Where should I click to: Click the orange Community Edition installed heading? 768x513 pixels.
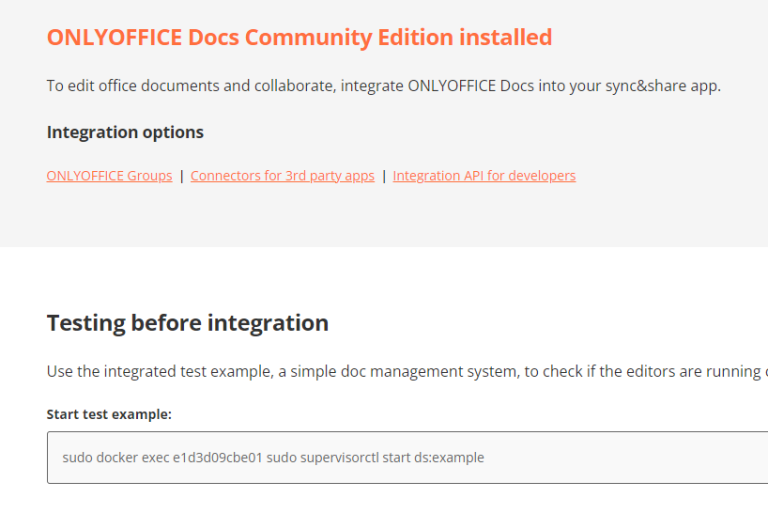click(299, 37)
